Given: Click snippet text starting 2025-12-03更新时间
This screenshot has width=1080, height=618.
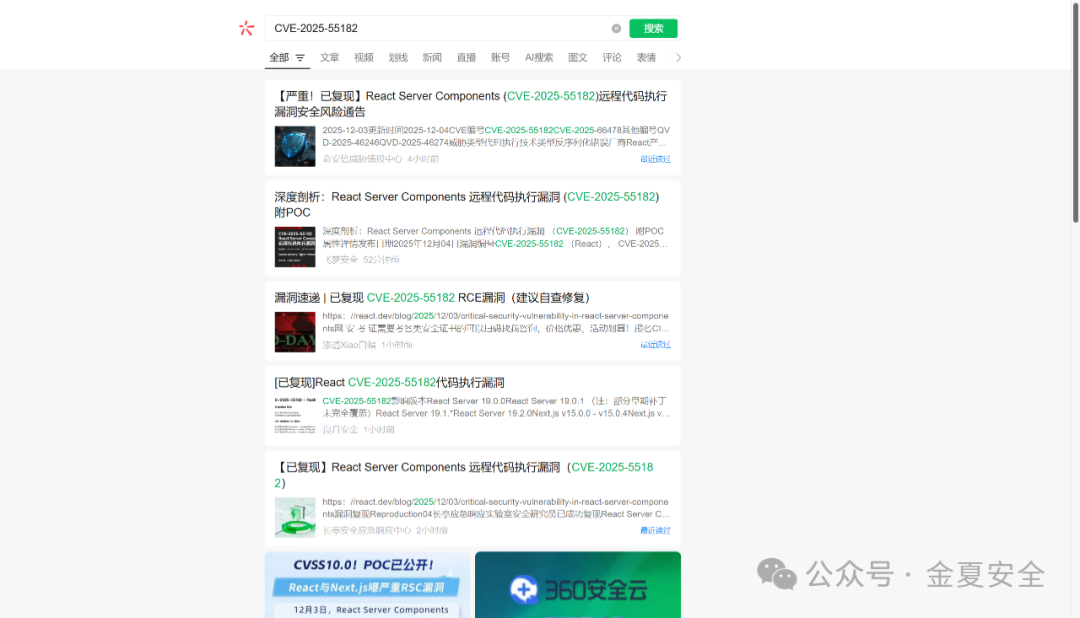Looking at the screenshot, I should pos(496,136).
